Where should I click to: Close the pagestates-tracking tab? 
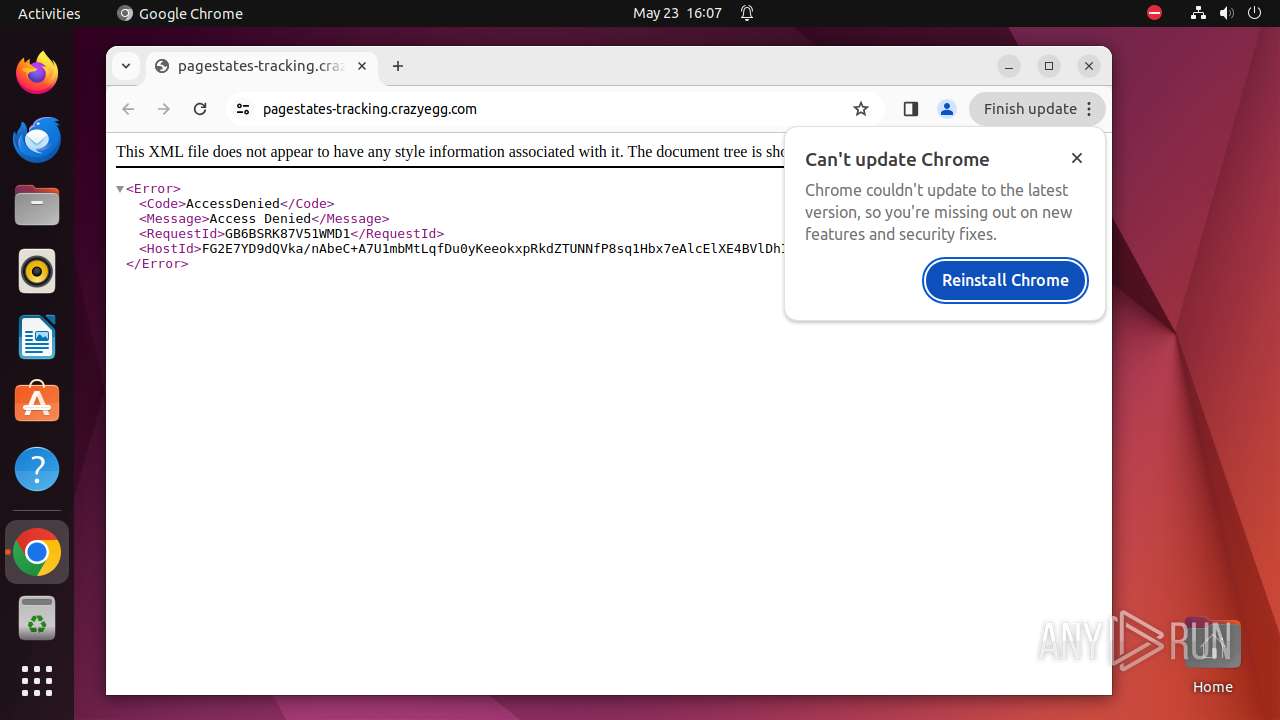pyautogui.click(x=362, y=66)
